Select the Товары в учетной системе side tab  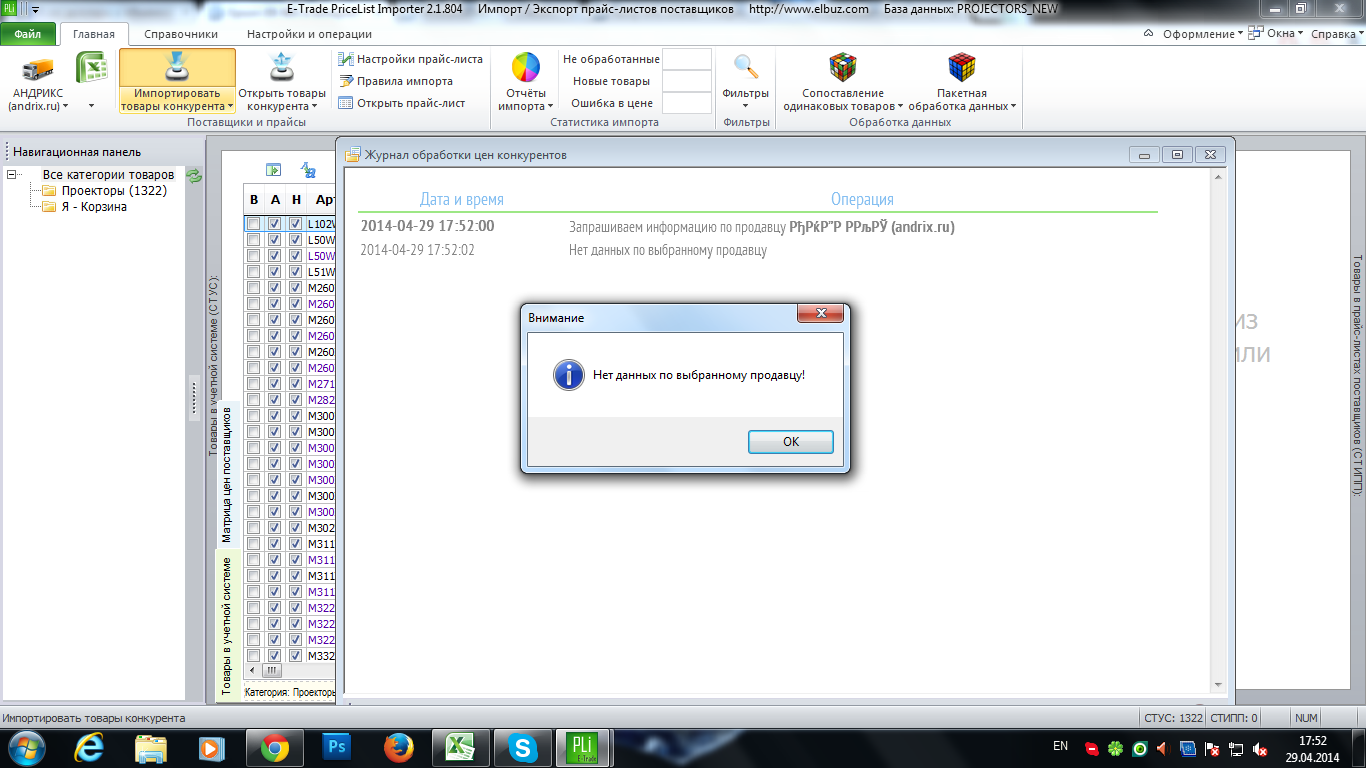(226, 626)
